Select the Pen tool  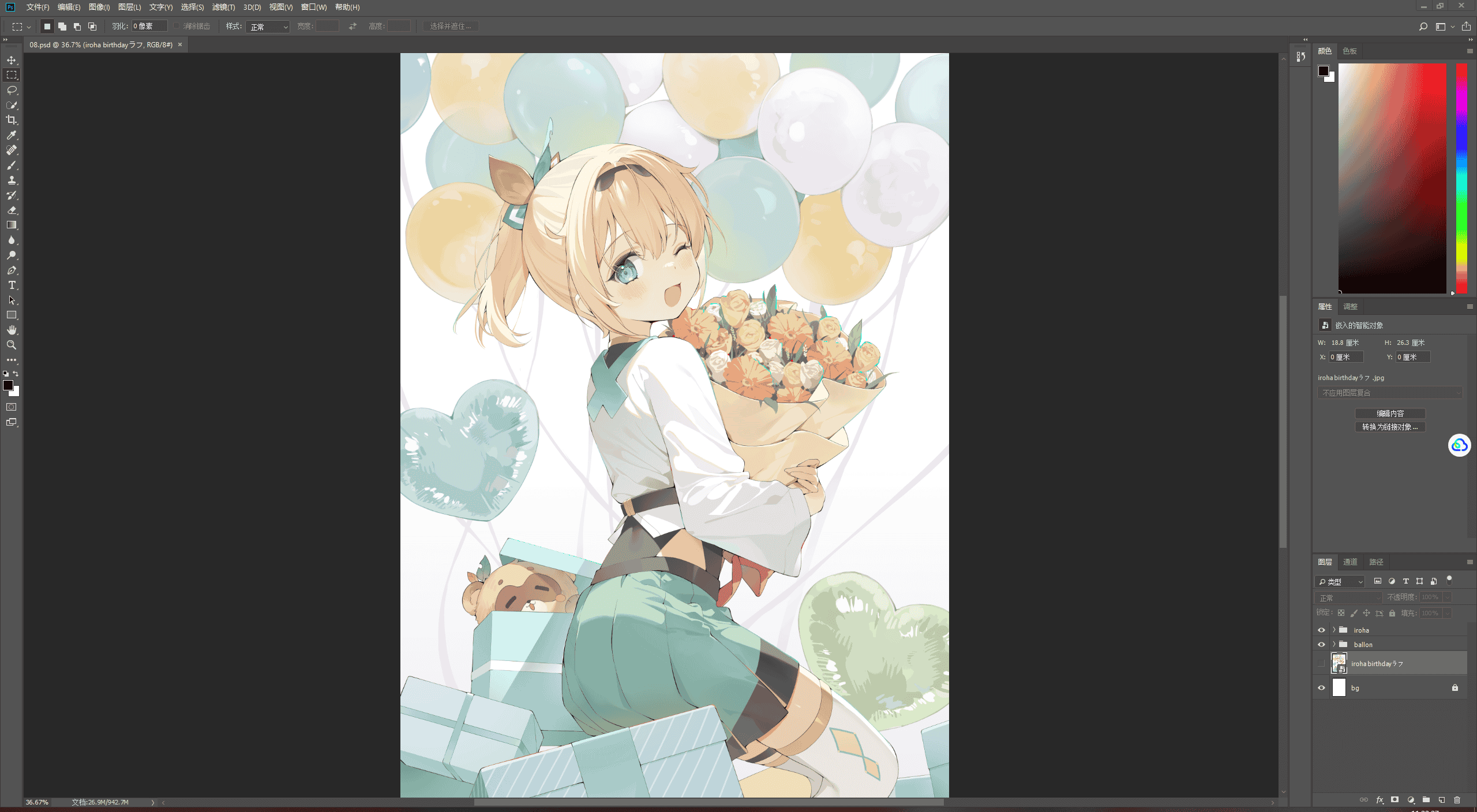tap(12, 270)
